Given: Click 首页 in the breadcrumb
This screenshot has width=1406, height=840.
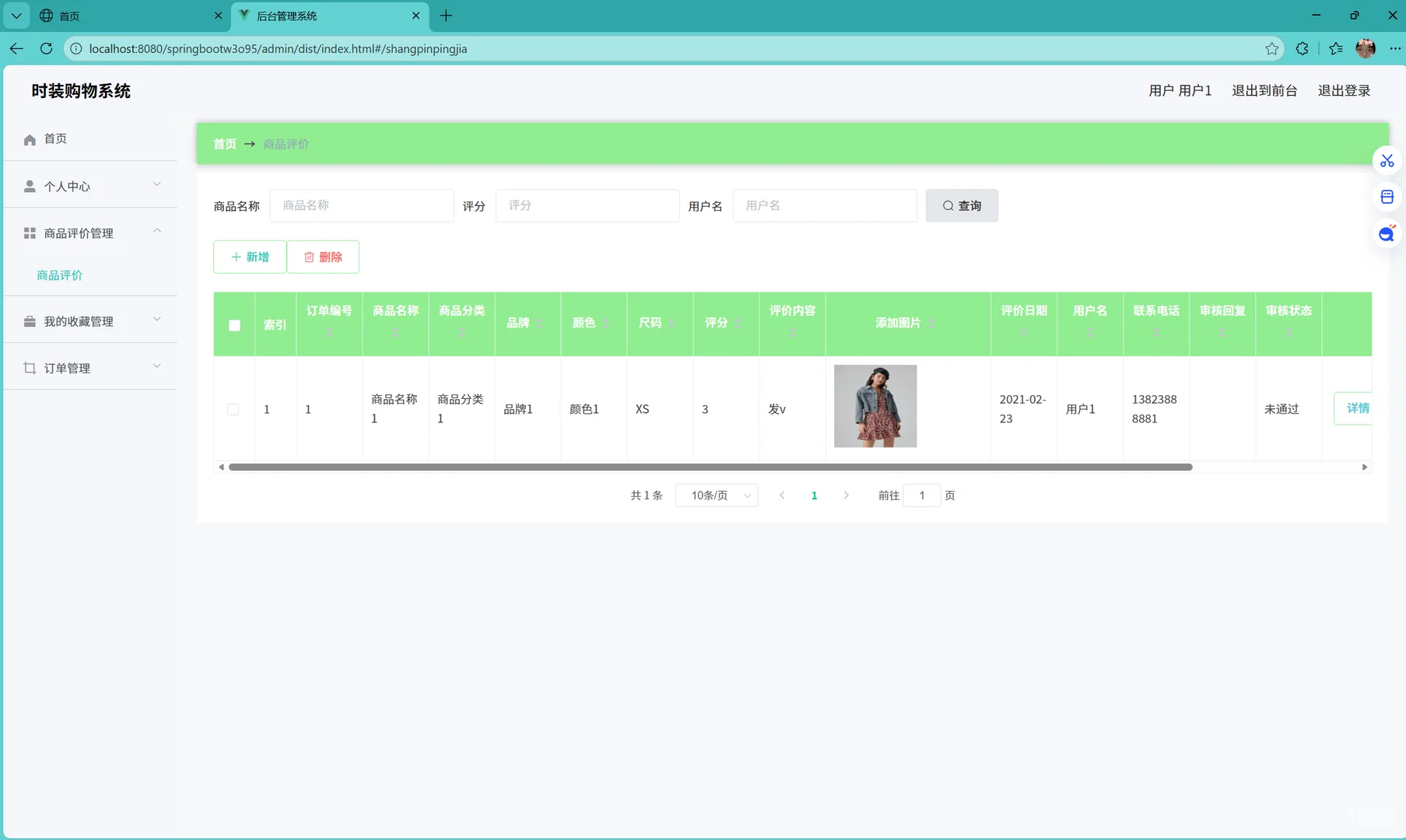Looking at the screenshot, I should tap(225, 144).
